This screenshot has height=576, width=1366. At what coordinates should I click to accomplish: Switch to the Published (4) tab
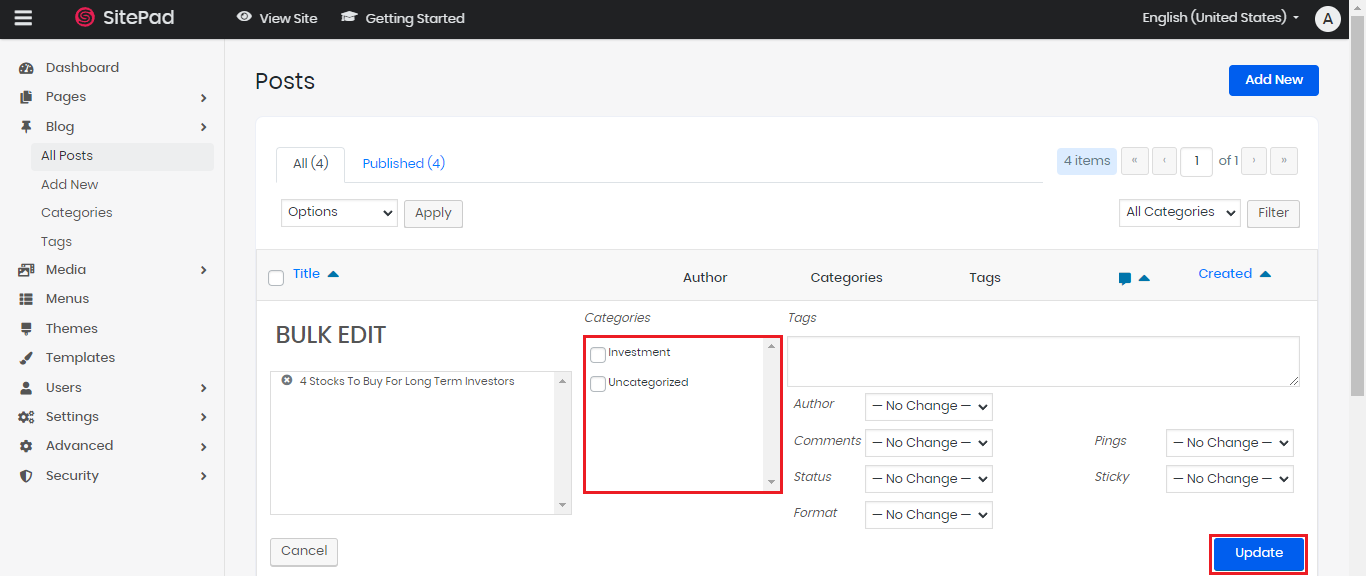[403, 163]
